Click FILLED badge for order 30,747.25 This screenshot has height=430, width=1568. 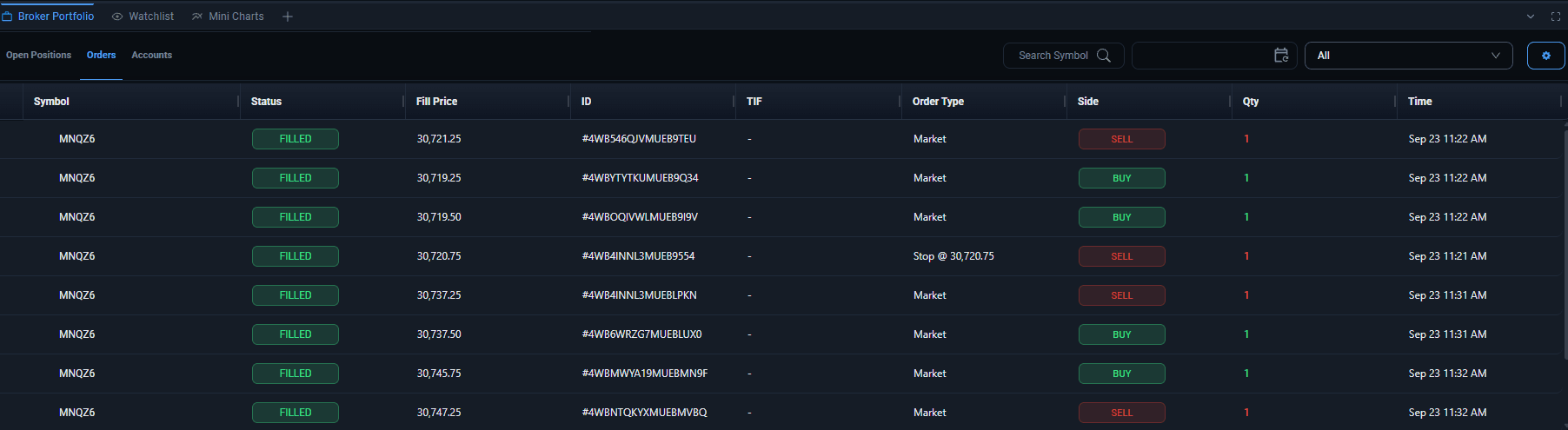pos(296,413)
